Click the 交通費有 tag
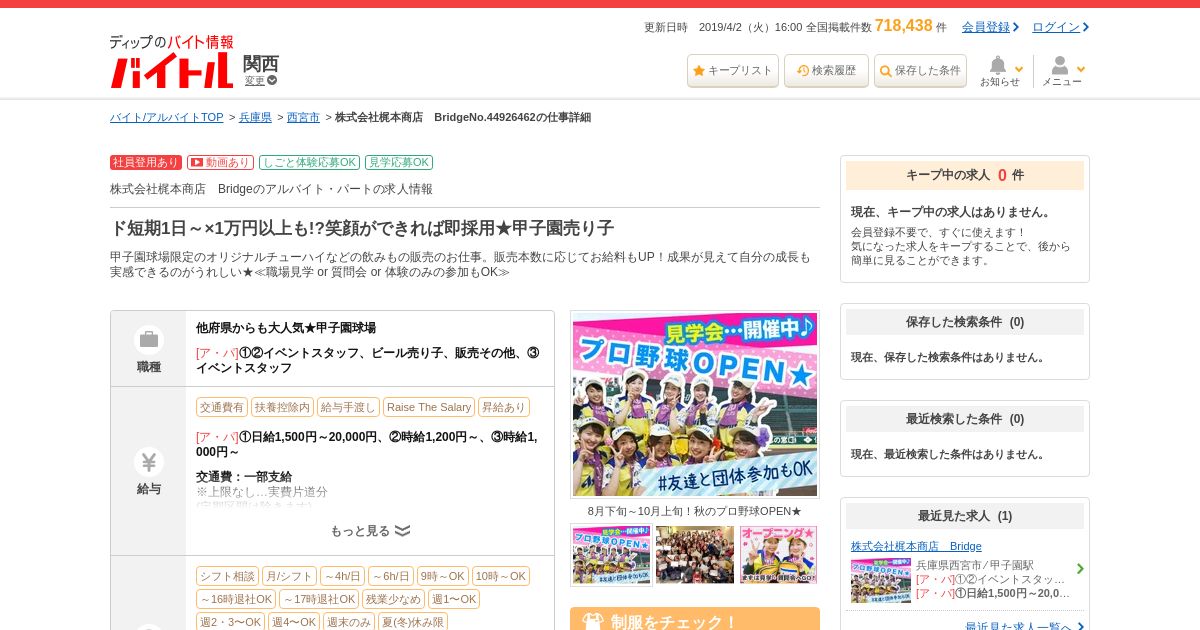 tap(222, 407)
